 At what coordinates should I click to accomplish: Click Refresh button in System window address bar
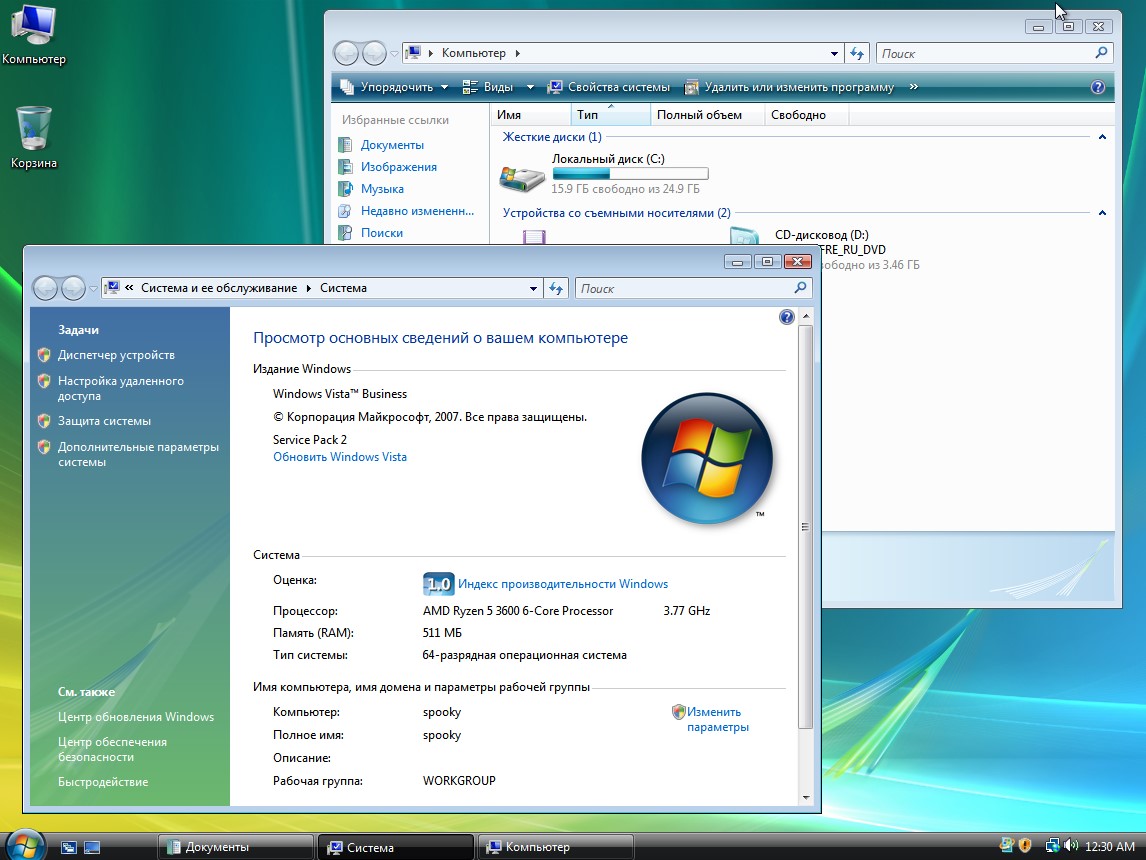click(556, 289)
